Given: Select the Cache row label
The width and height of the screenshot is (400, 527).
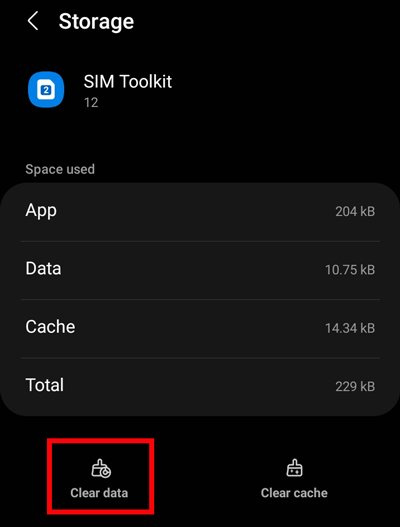Looking at the screenshot, I should click(50, 327).
